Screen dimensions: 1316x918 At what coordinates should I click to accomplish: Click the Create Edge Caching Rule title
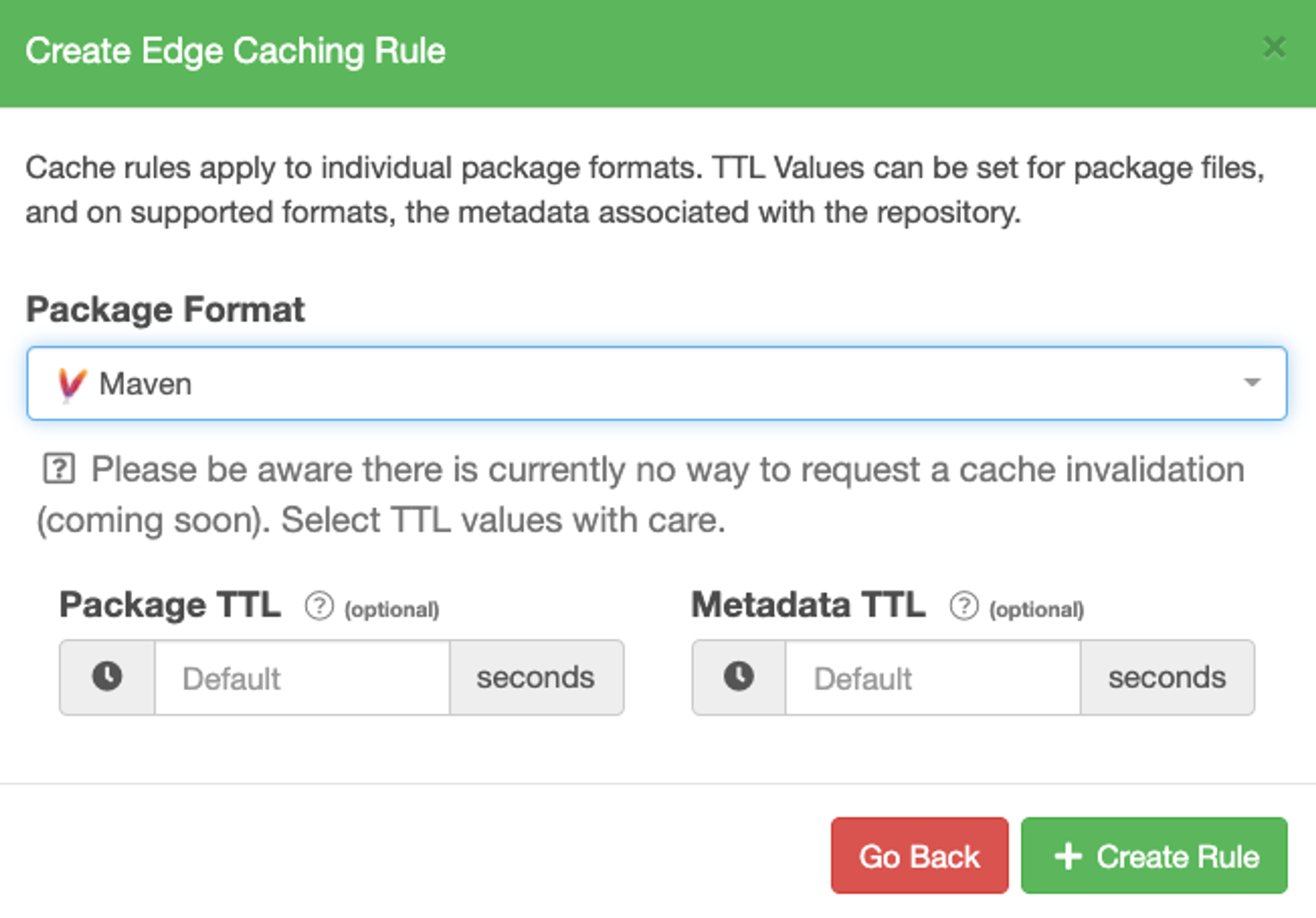(x=235, y=51)
